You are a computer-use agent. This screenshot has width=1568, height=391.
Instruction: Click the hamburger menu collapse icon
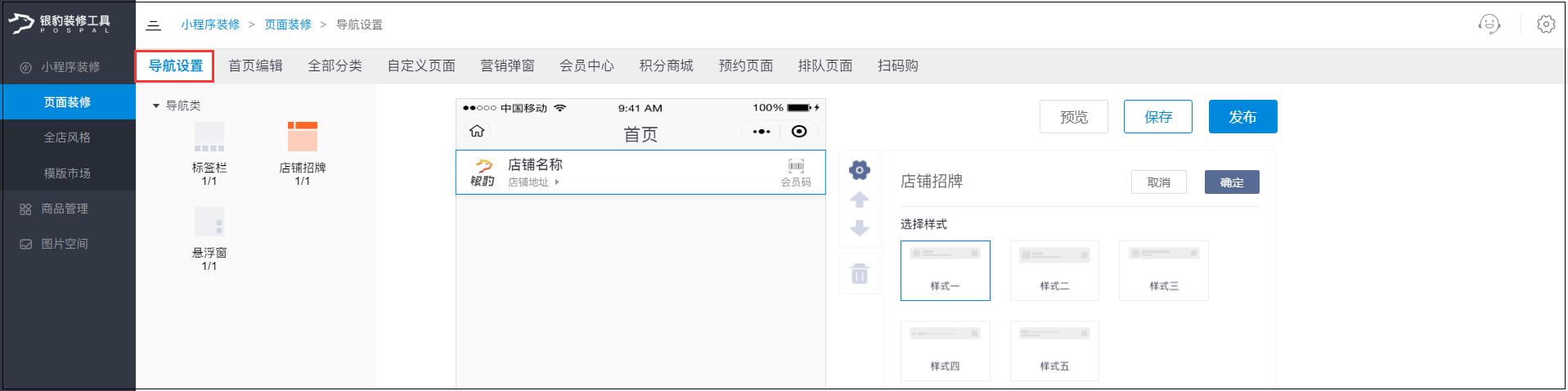coord(153,25)
